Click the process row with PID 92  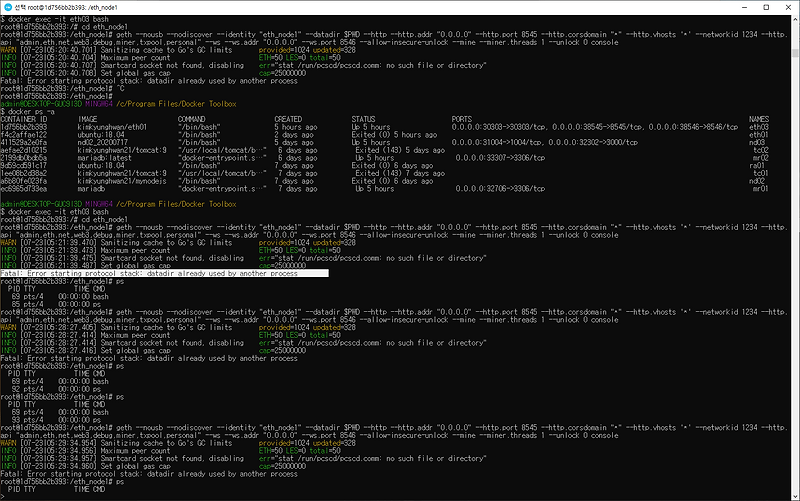(x=55, y=389)
